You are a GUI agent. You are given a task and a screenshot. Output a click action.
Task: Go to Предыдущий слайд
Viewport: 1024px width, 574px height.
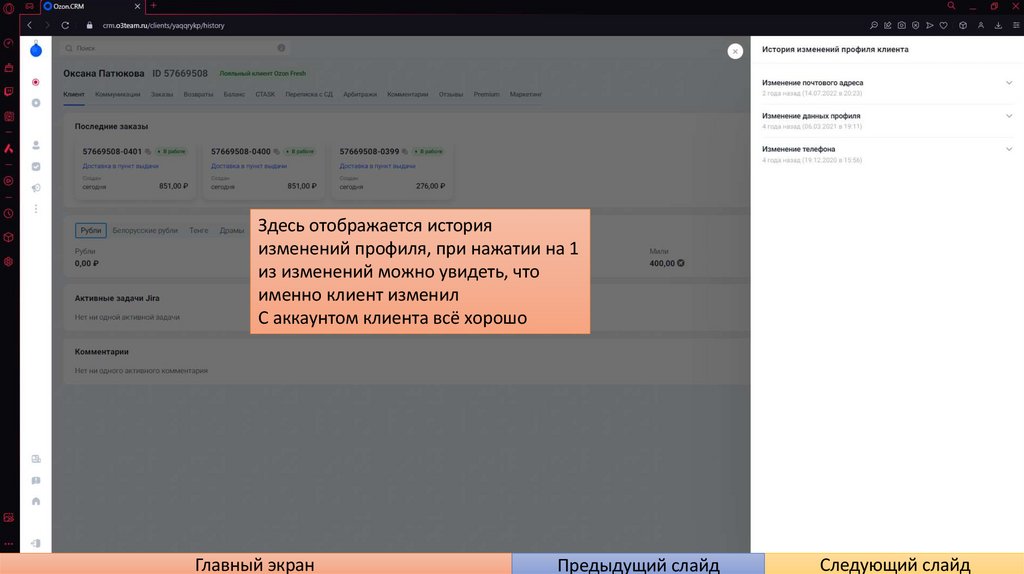pyautogui.click(x=638, y=564)
